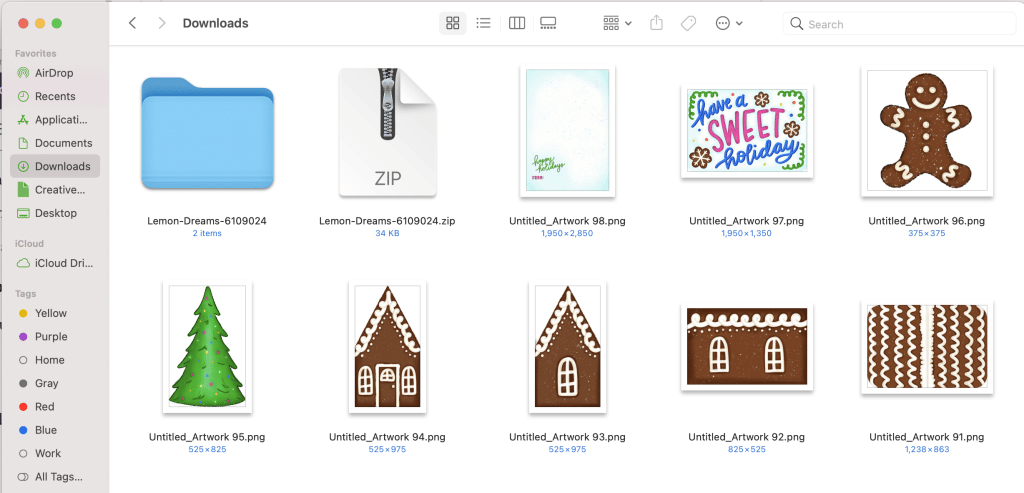1024x493 pixels.
Task: Select Downloads in the sidebar
Action: pyautogui.click(x=55, y=166)
